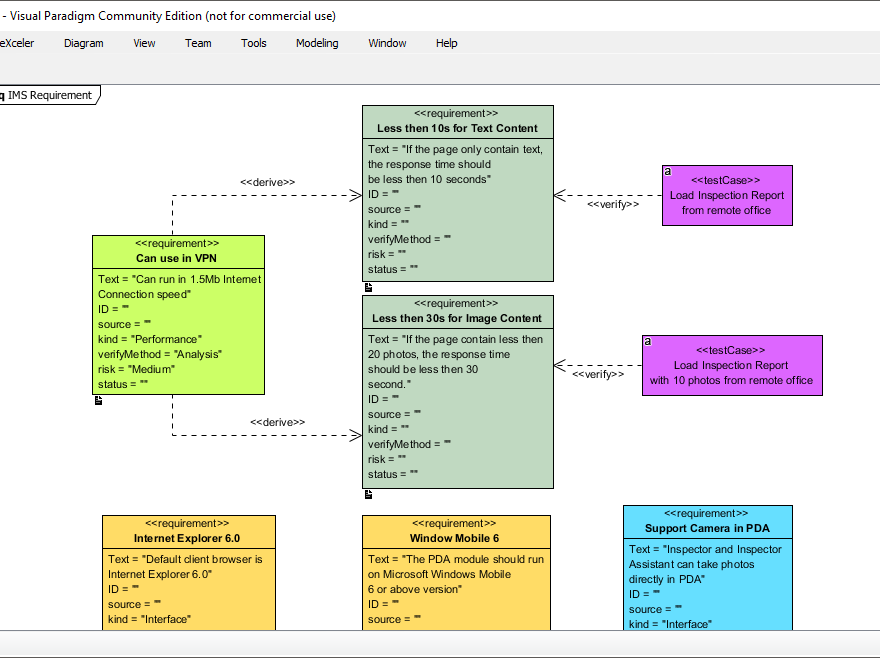Open the Diagram menu
Image resolution: width=880 pixels, height=658 pixels.
pyautogui.click(x=83, y=43)
